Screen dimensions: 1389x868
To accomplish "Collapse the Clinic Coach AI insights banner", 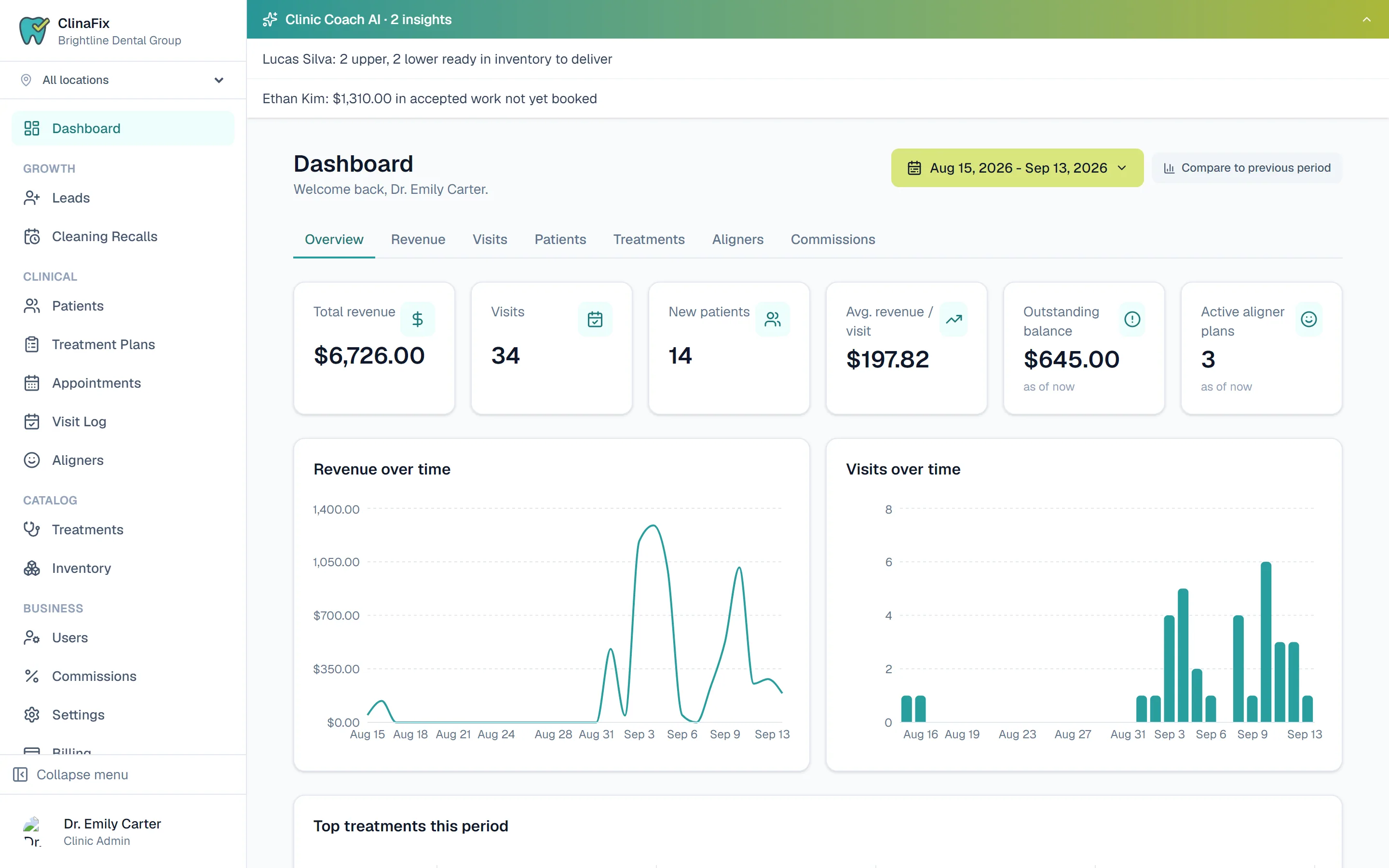I will click(x=1367, y=19).
